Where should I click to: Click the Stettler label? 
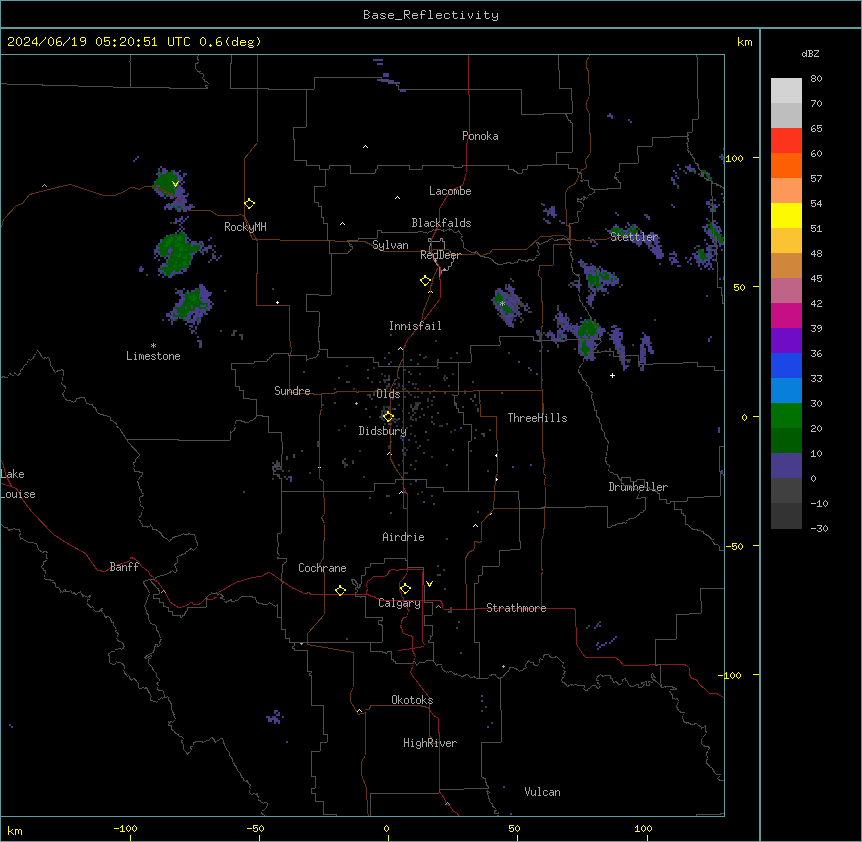click(634, 237)
